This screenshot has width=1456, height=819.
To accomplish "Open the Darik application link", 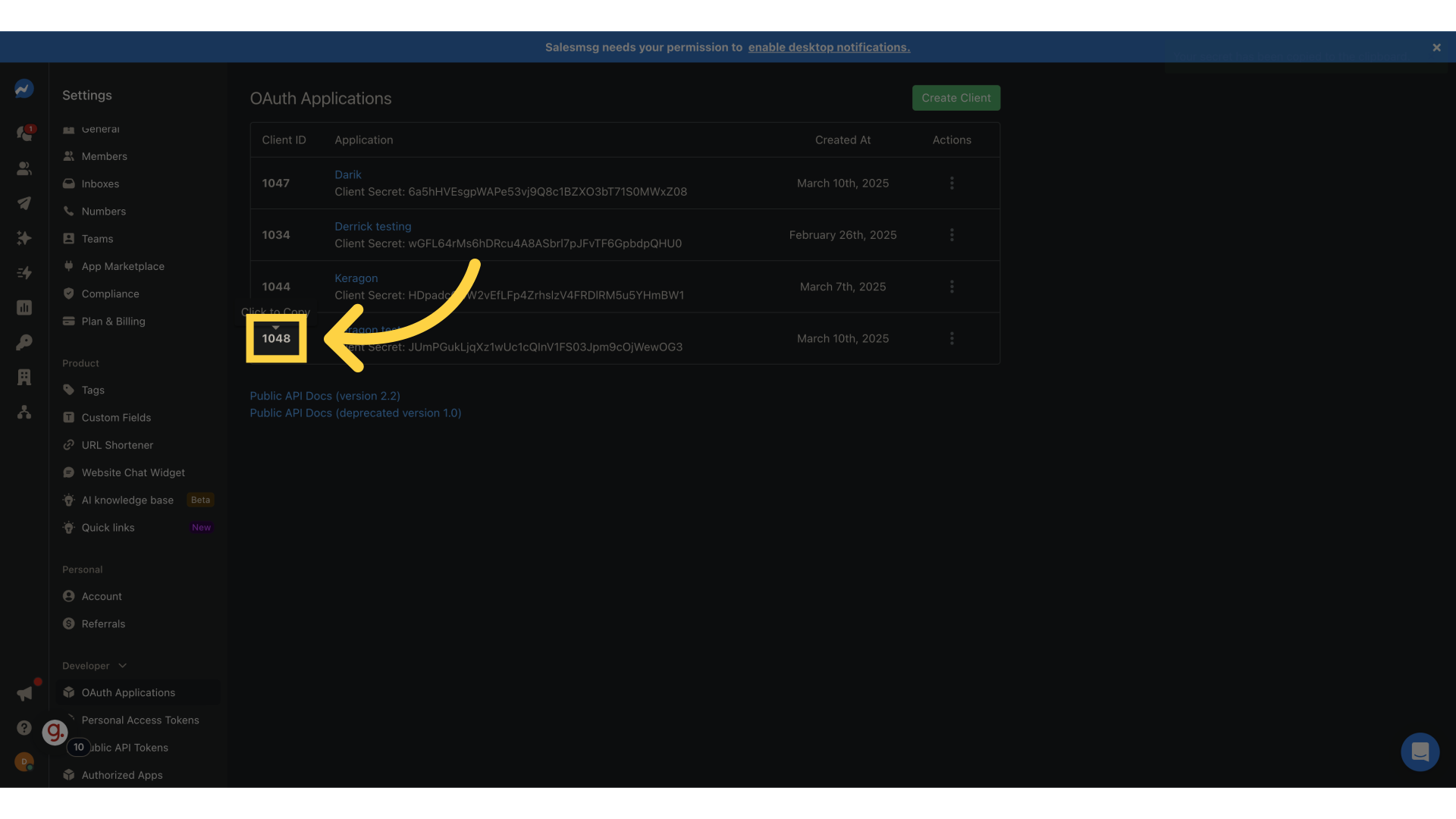I will click(x=348, y=174).
